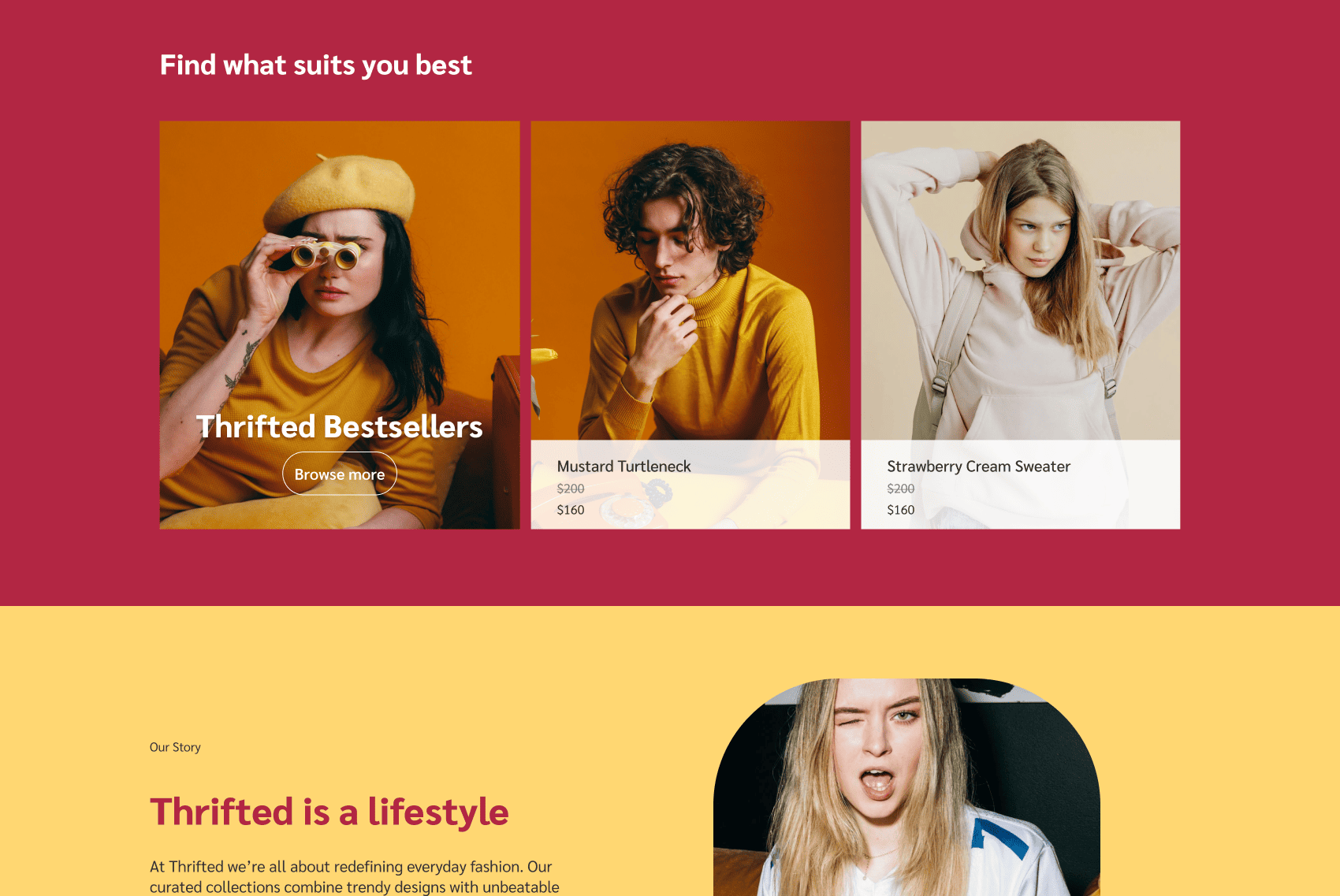The width and height of the screenshot is (1340, 896).
Task: Click the paragraph line starting curated collections
Action: (x=355, y=887)
